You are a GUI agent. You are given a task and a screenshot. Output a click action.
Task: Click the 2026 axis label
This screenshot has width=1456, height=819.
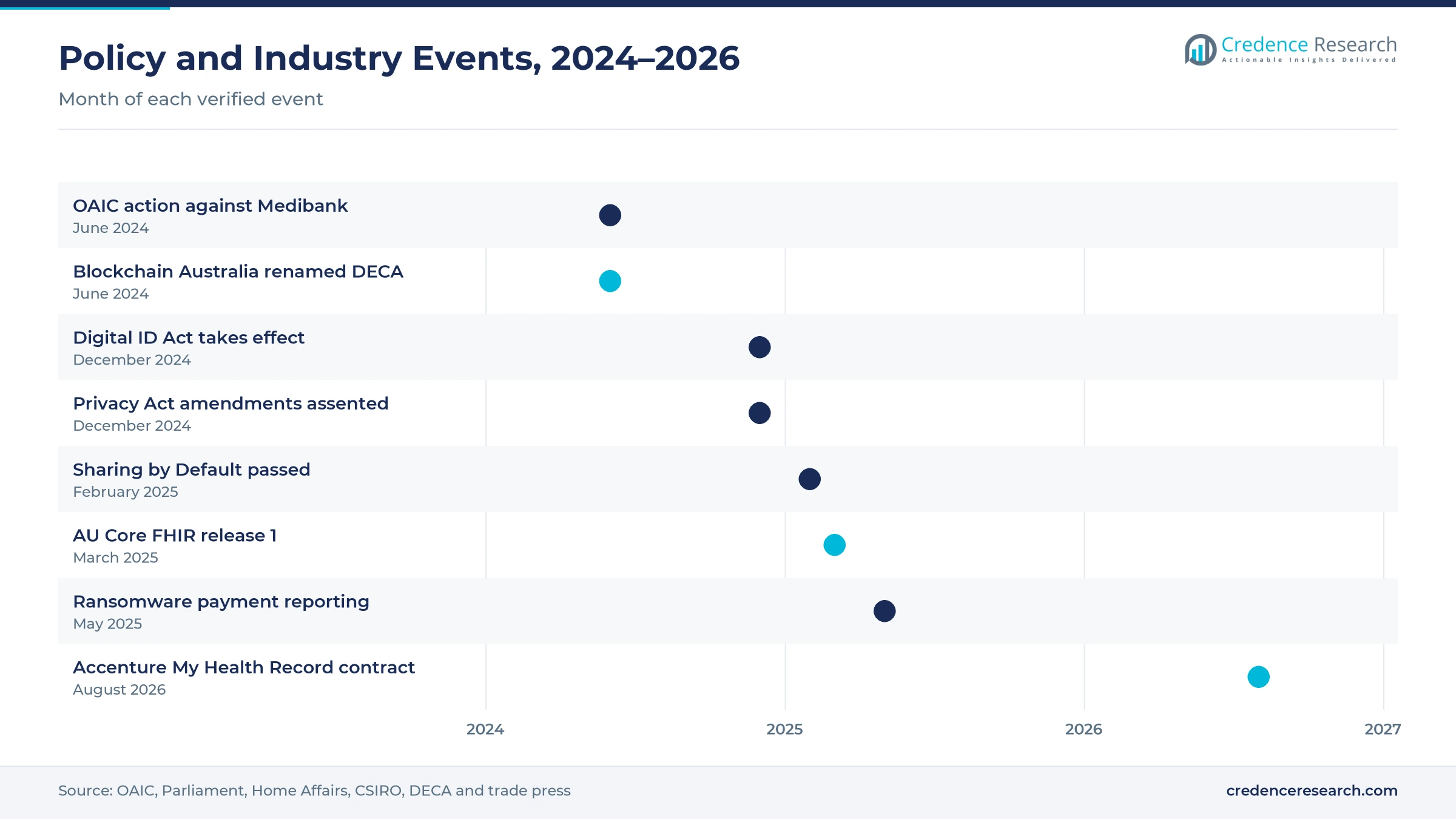pos(1084,729)
